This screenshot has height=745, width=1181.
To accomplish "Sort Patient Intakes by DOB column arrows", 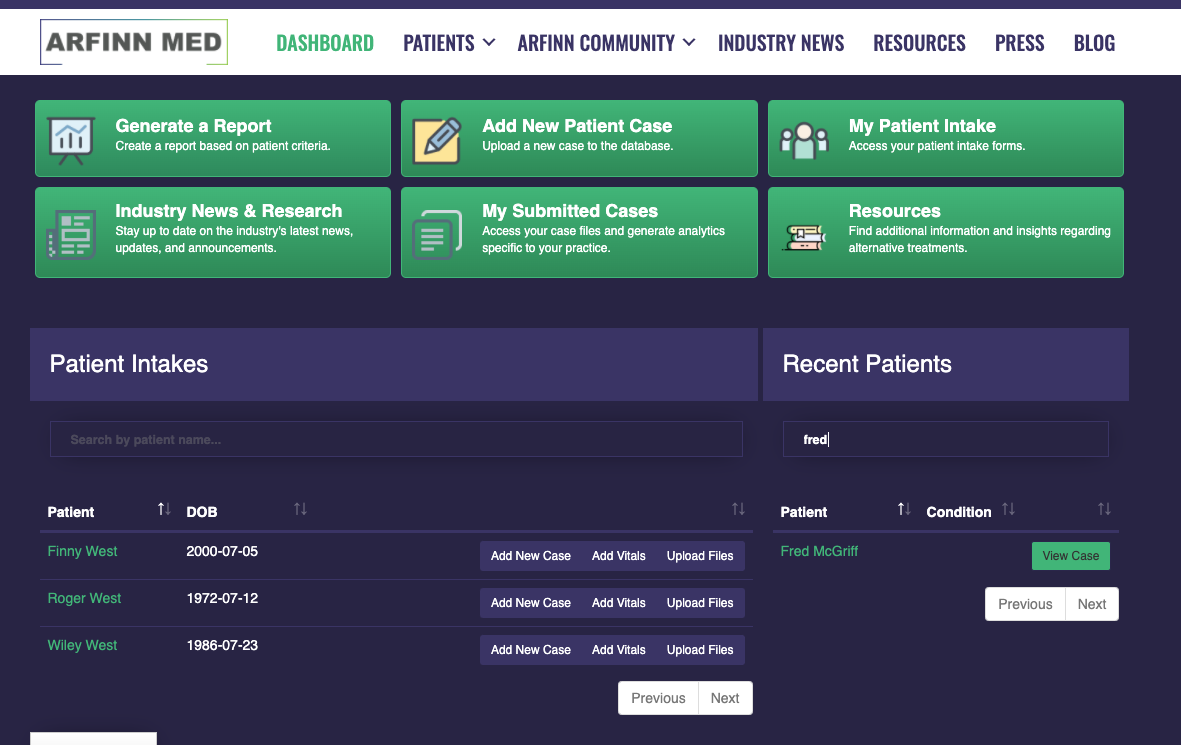I will click(300, 510).
